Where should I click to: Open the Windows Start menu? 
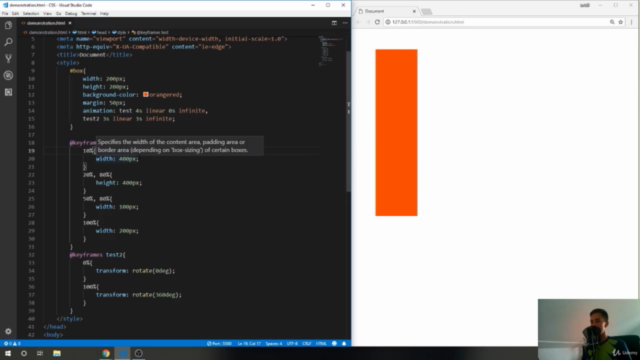pyautogui.click(x=8, y=353)
